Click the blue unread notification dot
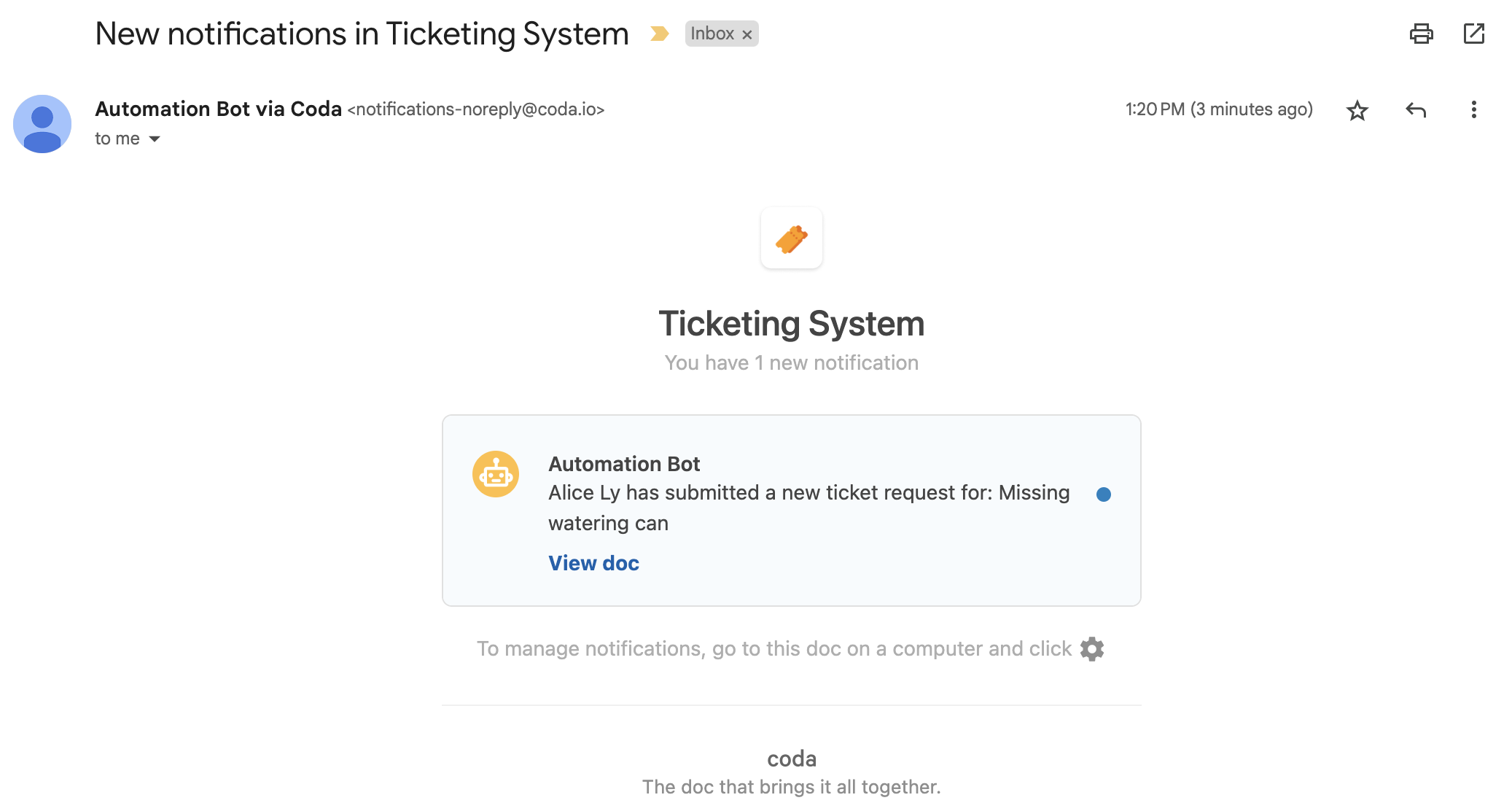Image resolution: width=1512 pixels, height=811 pixels. coord(1103,494)
